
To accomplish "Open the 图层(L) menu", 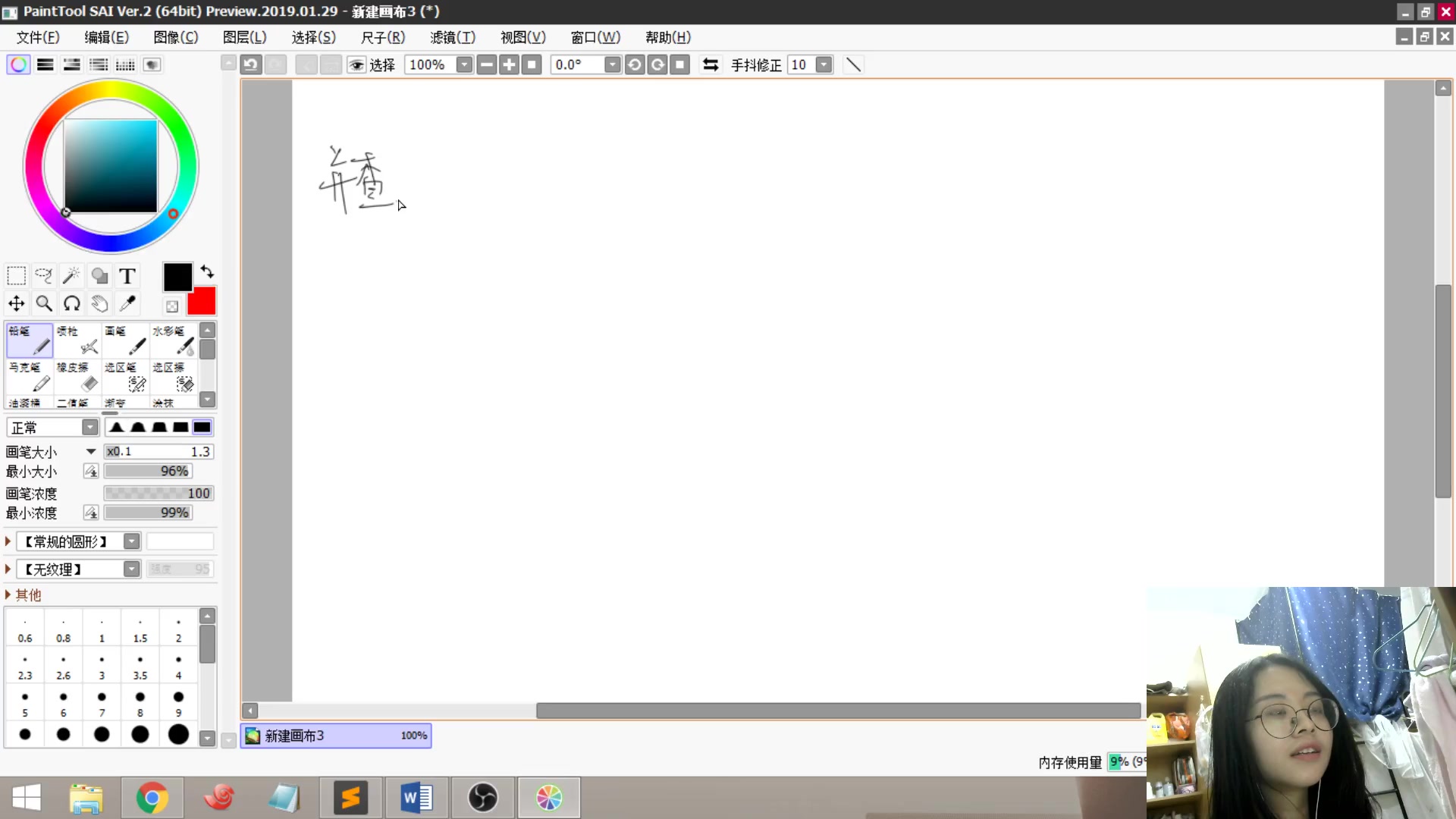I will point(244,37).
